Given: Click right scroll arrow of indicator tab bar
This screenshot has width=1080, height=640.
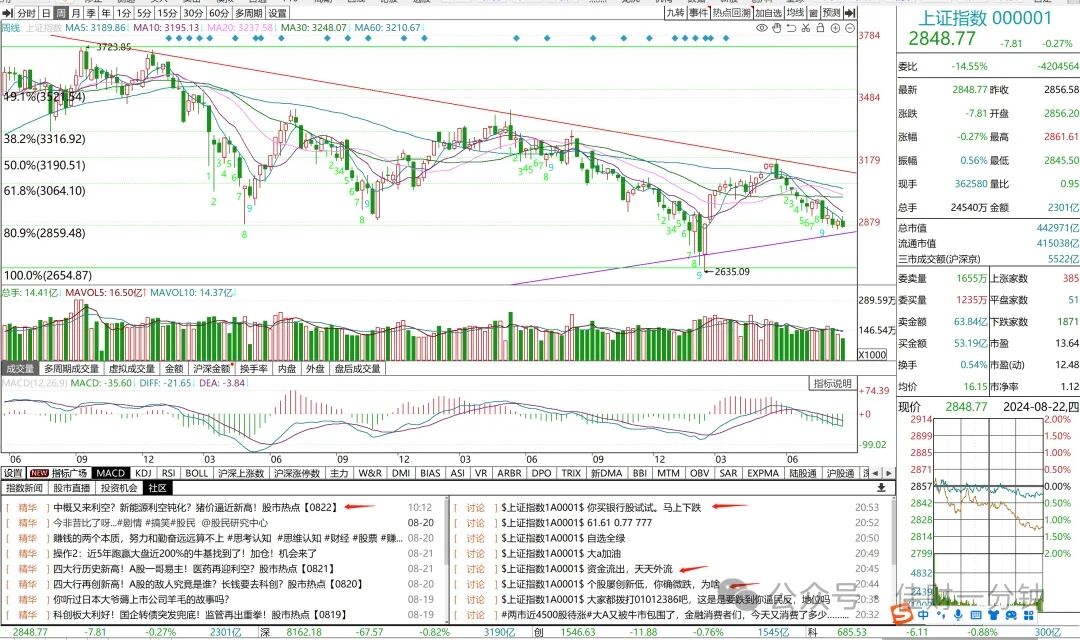Looking at the screenshot, I should [889, 473].
